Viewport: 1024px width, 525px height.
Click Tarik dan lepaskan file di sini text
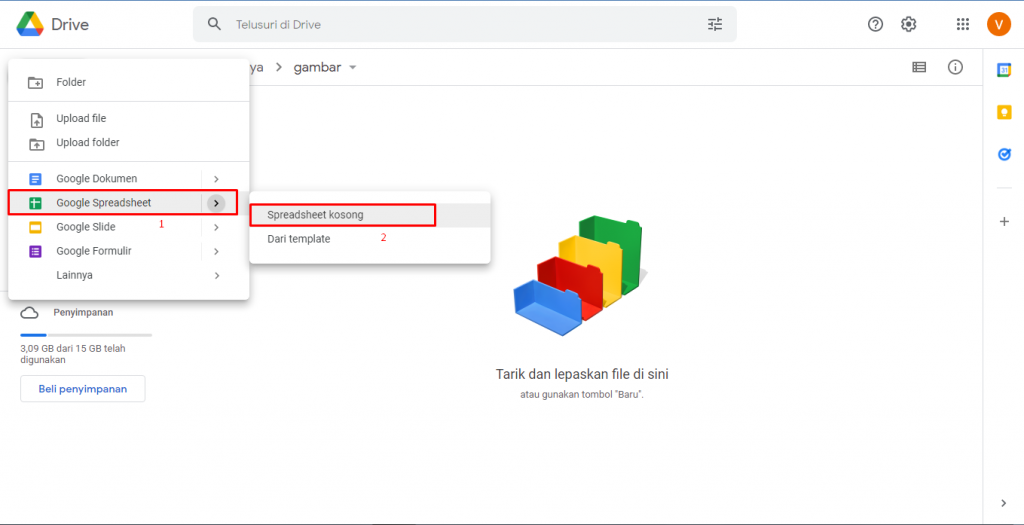pos(582,374)
